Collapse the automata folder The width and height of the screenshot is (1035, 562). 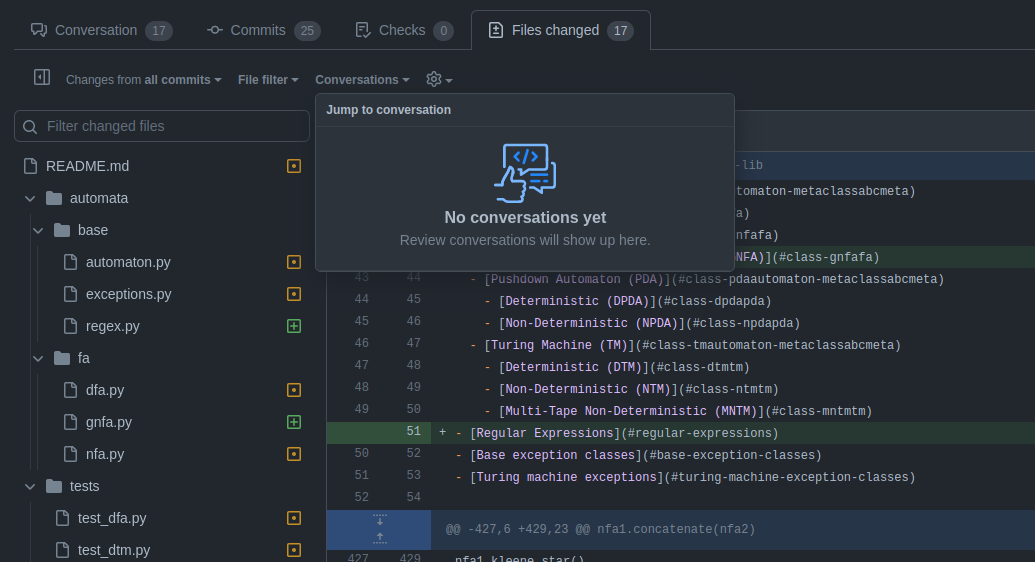pos(30,198)
